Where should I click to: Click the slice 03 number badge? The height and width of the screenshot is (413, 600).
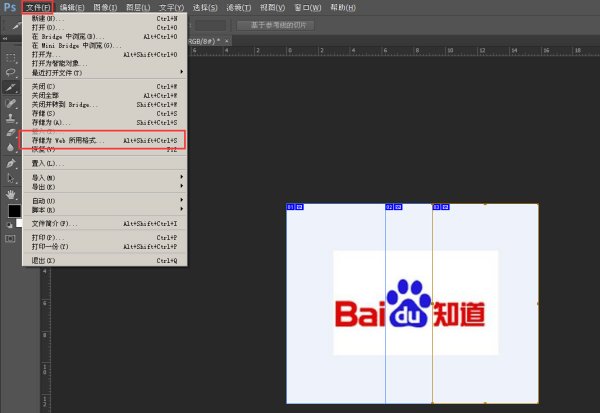pyautogui.click(x=436, y=207)
